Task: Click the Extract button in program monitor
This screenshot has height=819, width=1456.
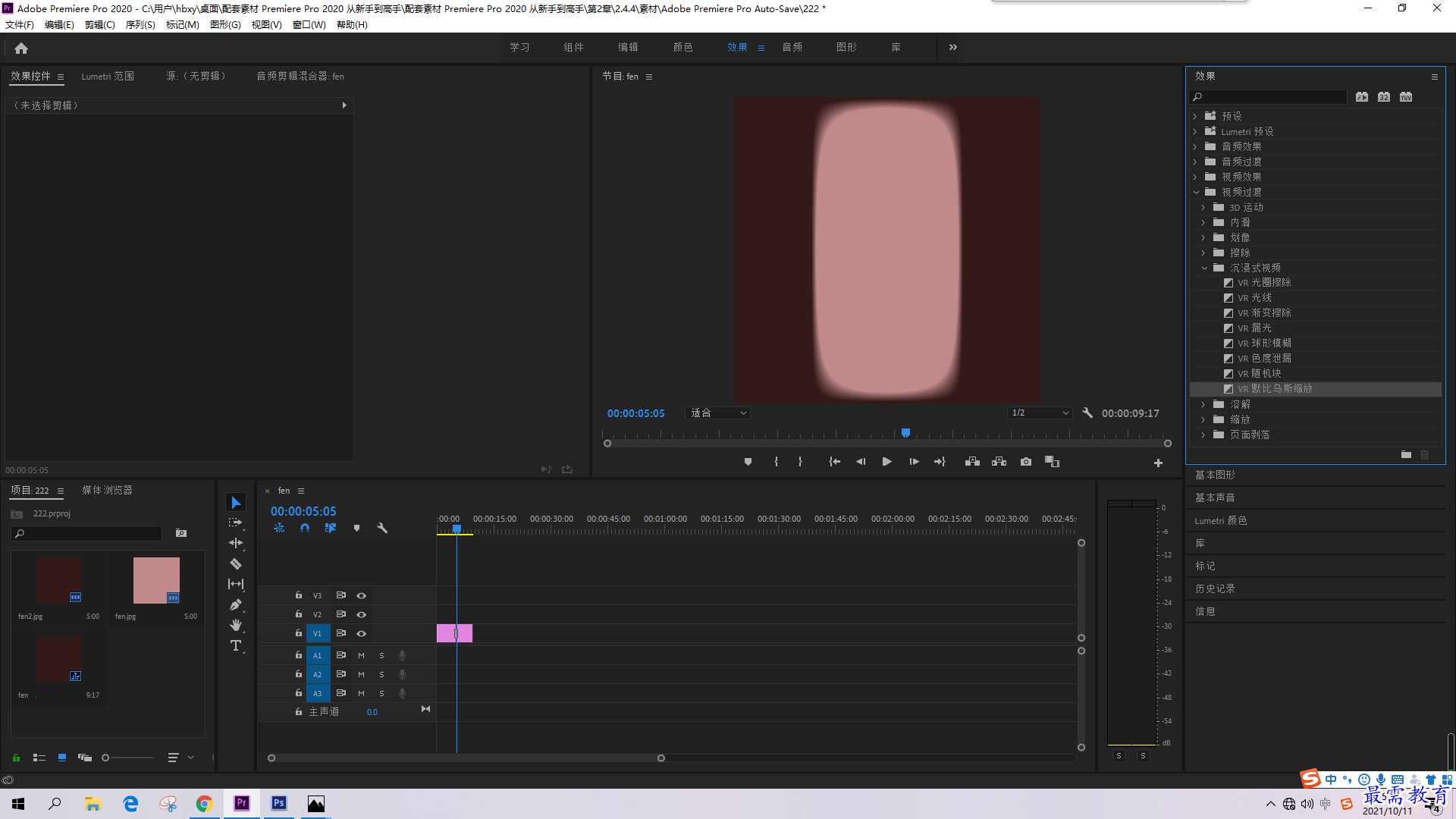Action: pyautogui.click(x=999, y=462)
